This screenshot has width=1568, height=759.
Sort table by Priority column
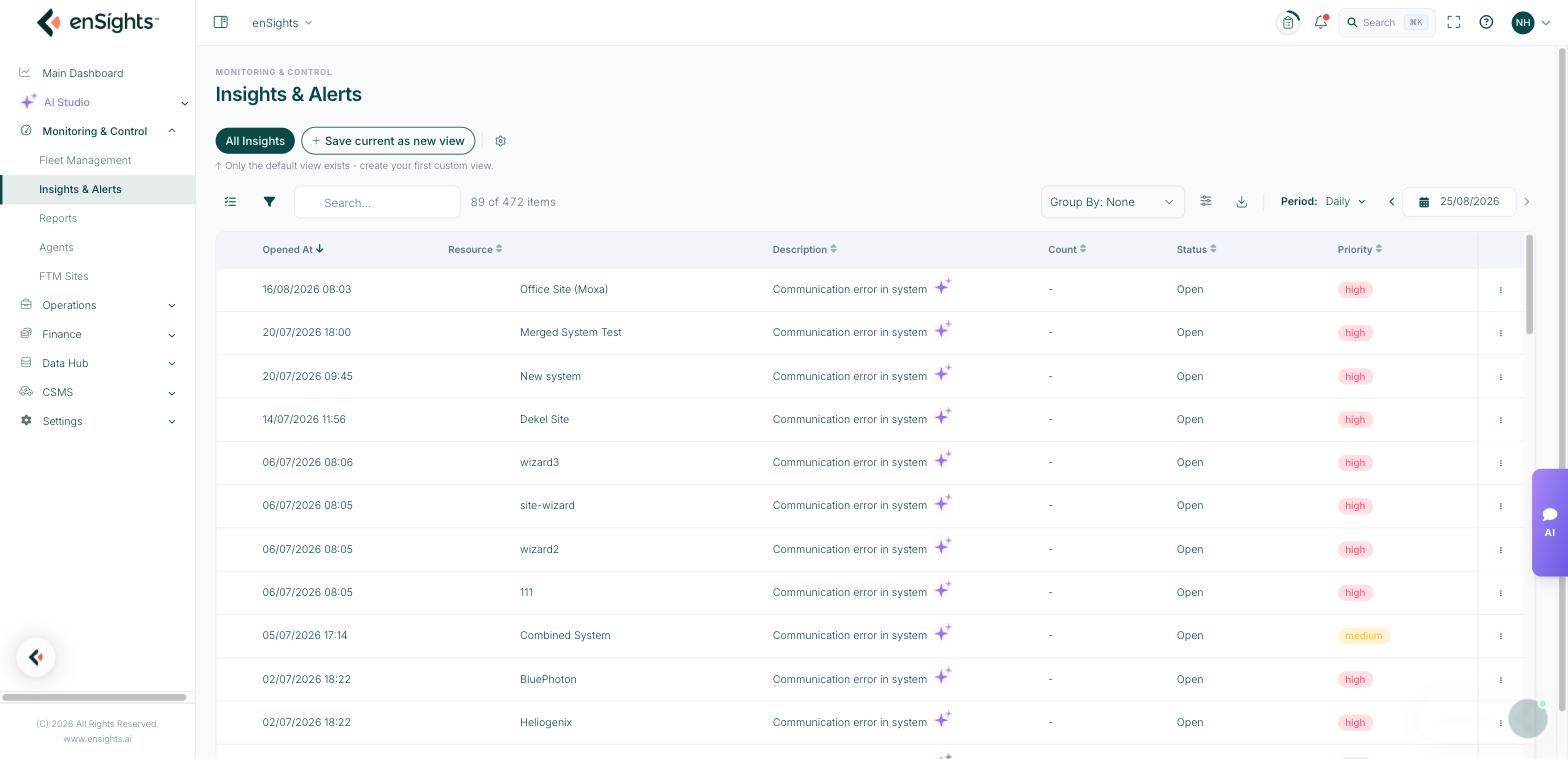[x=1360, y=249]
